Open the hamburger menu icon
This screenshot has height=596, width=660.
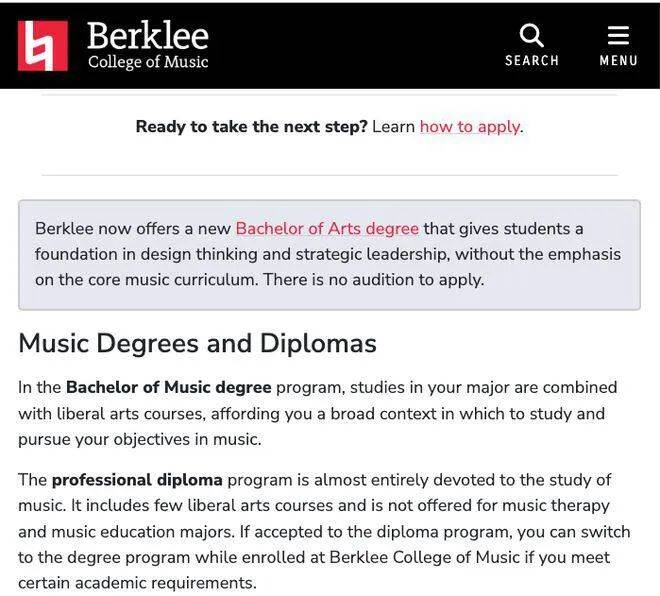click(x=618, y=35)
